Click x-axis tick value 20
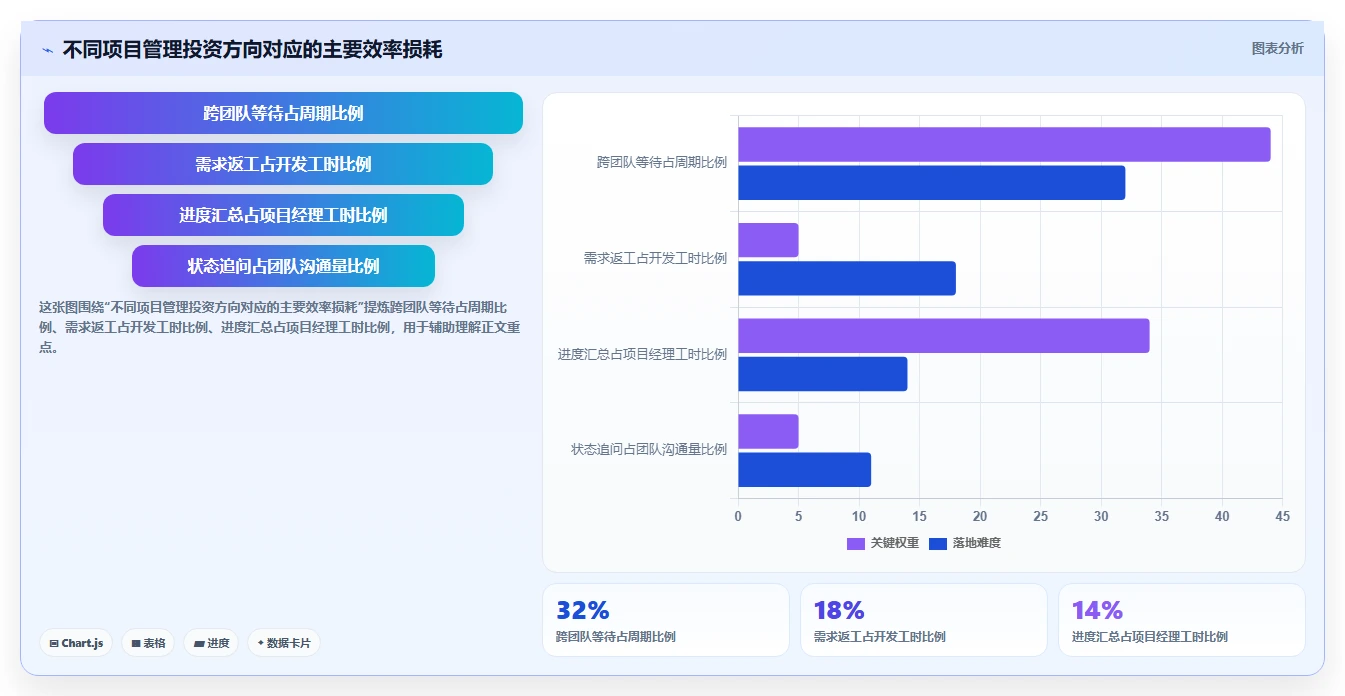 pos(980,516)
